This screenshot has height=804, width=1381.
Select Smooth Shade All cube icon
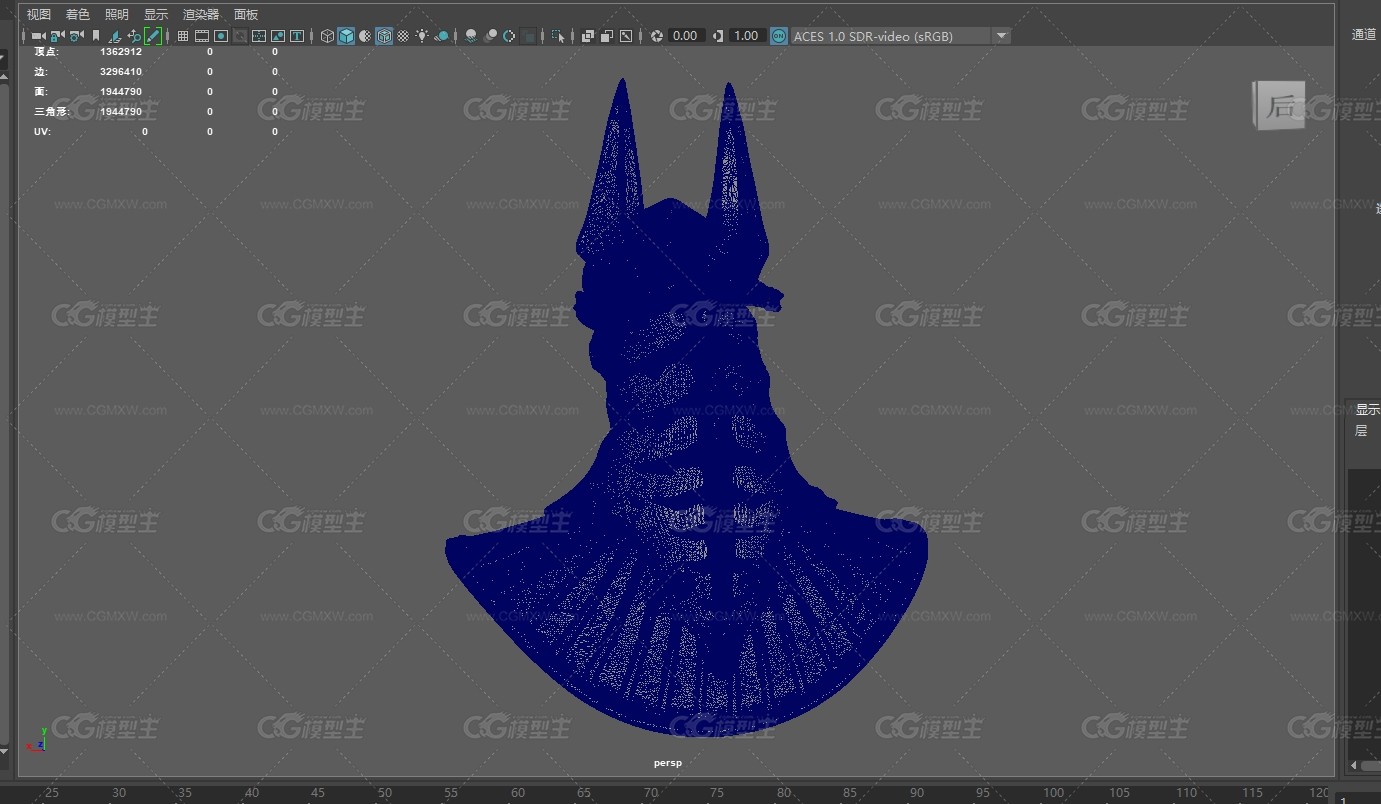point(346,36)
